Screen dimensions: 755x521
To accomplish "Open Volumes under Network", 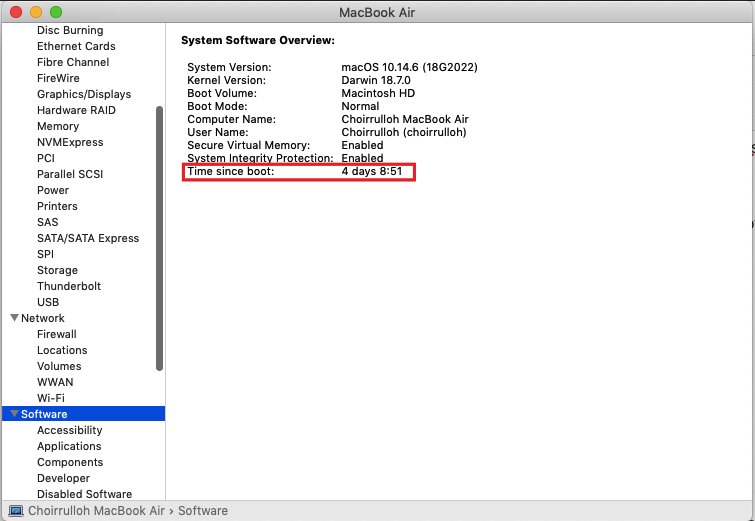I will pos(59,366).
